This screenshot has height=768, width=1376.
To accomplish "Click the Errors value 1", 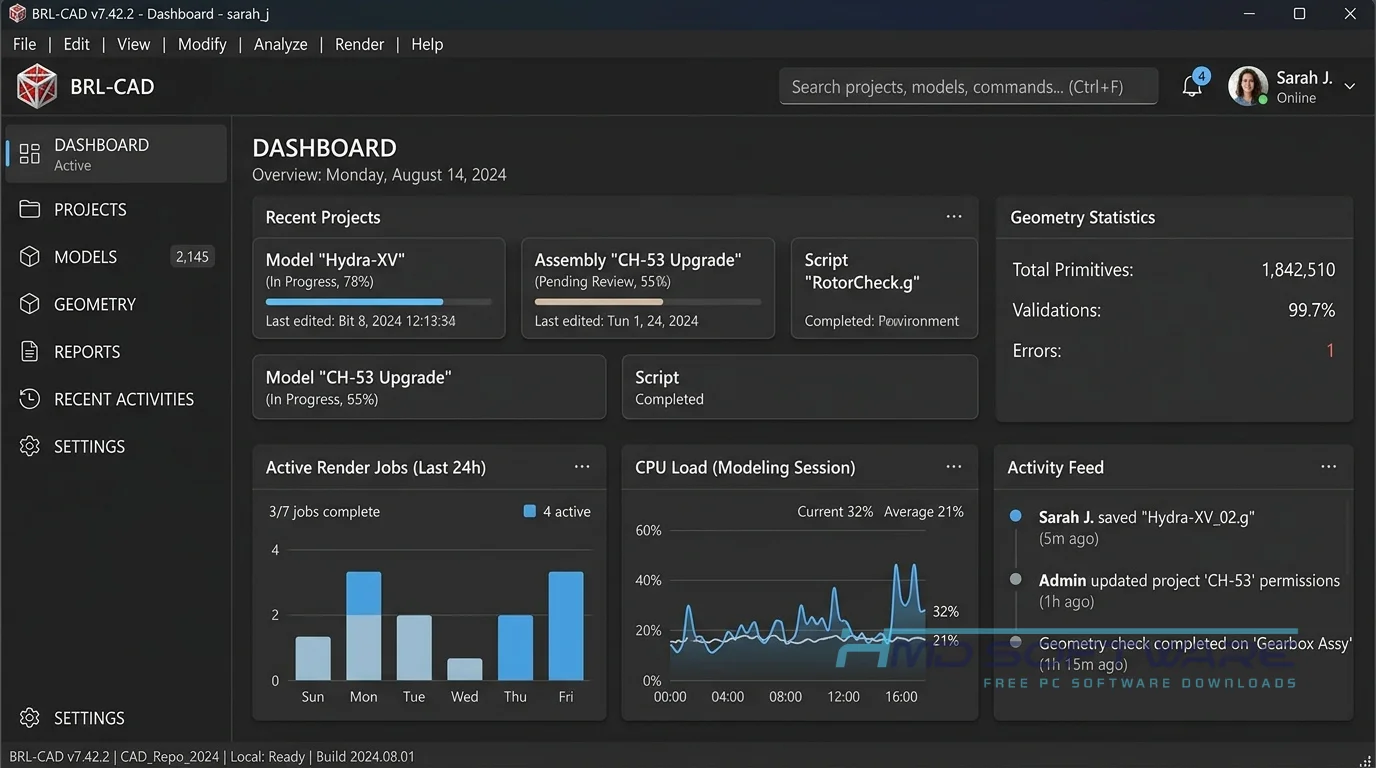I will pos(1330,351).
